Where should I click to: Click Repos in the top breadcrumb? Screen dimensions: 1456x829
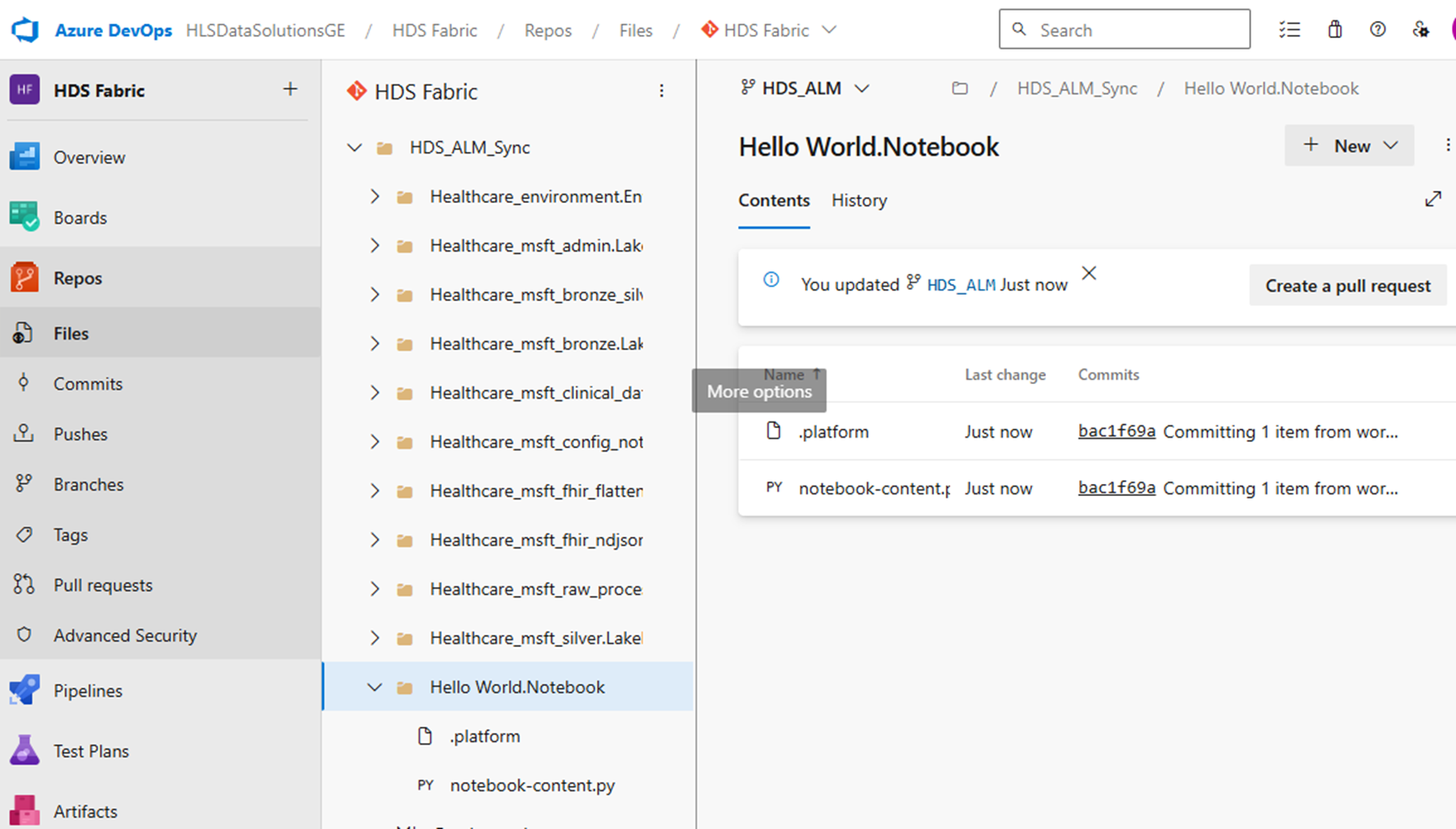tap(548, 30)
